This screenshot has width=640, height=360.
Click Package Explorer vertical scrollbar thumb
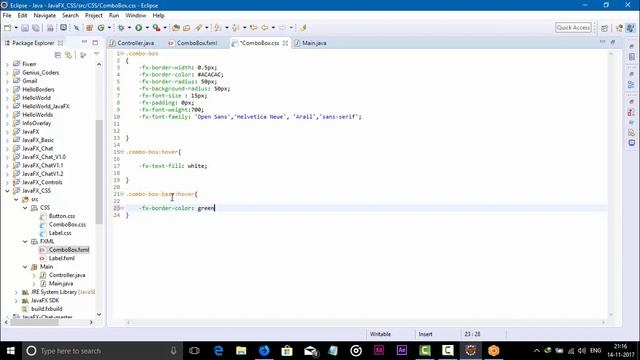pos(99,171)
